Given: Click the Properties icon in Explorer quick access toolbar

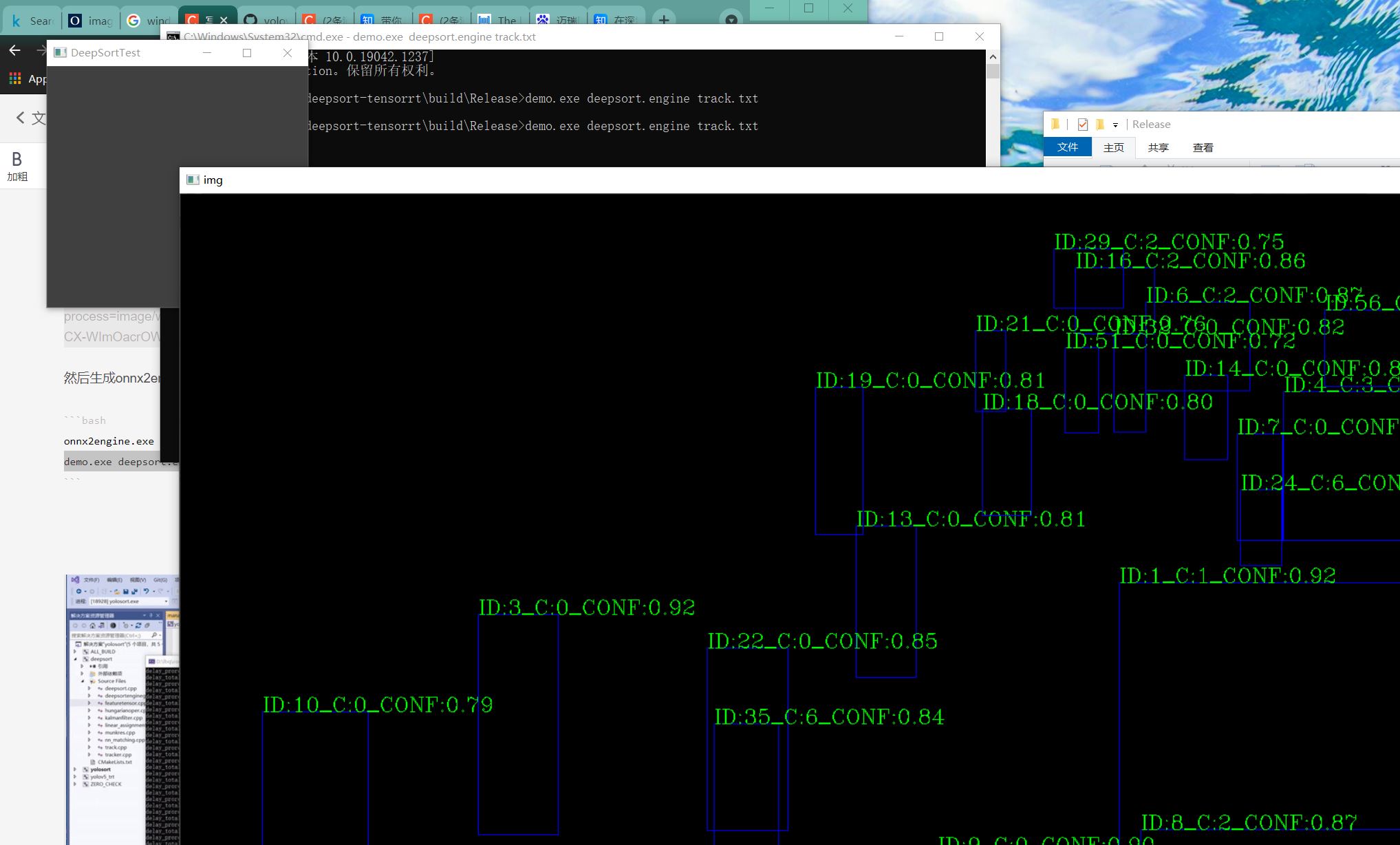Looking at the screenshot, I should (1082, 124).
